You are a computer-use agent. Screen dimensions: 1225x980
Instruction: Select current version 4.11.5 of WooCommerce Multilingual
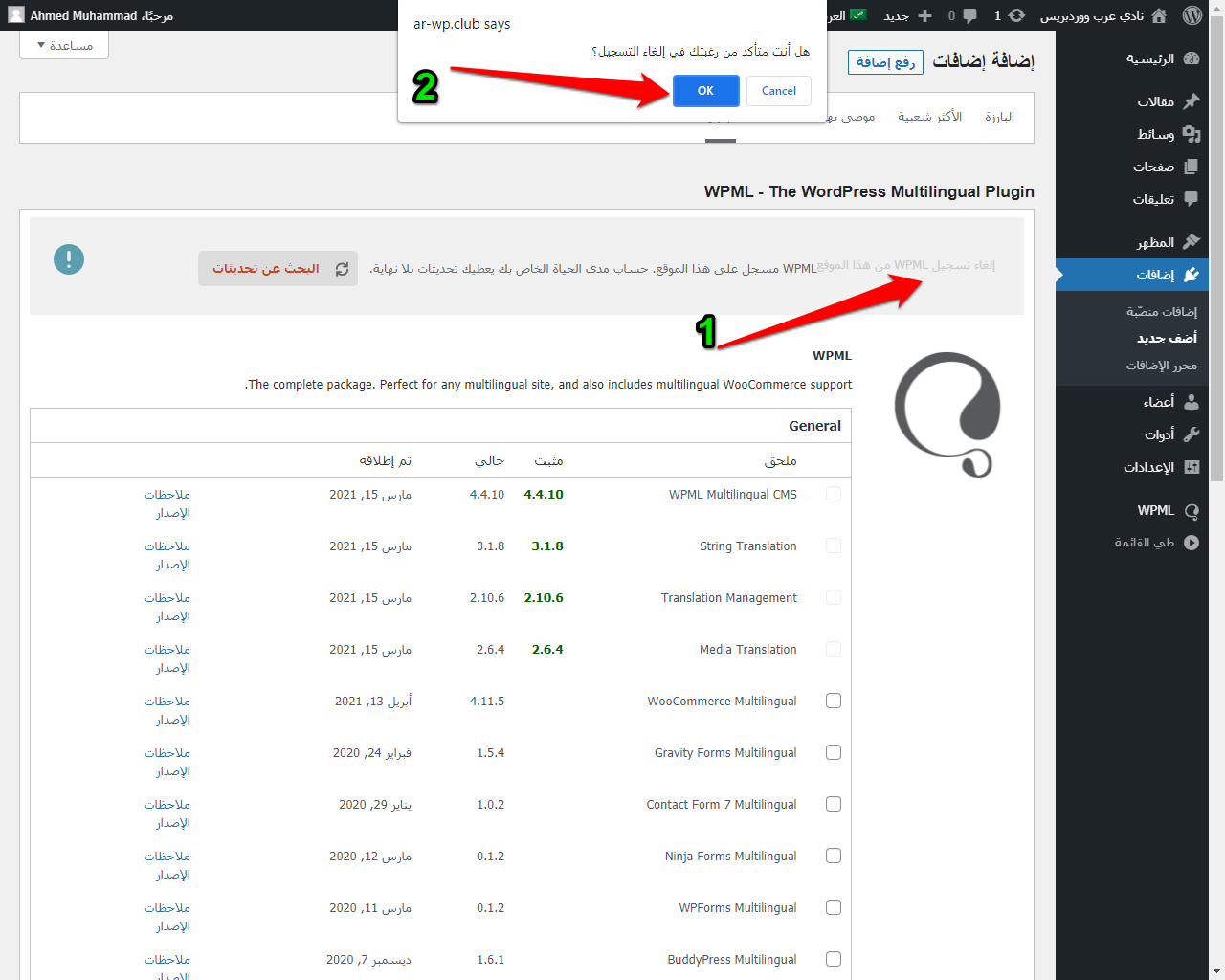487,702
